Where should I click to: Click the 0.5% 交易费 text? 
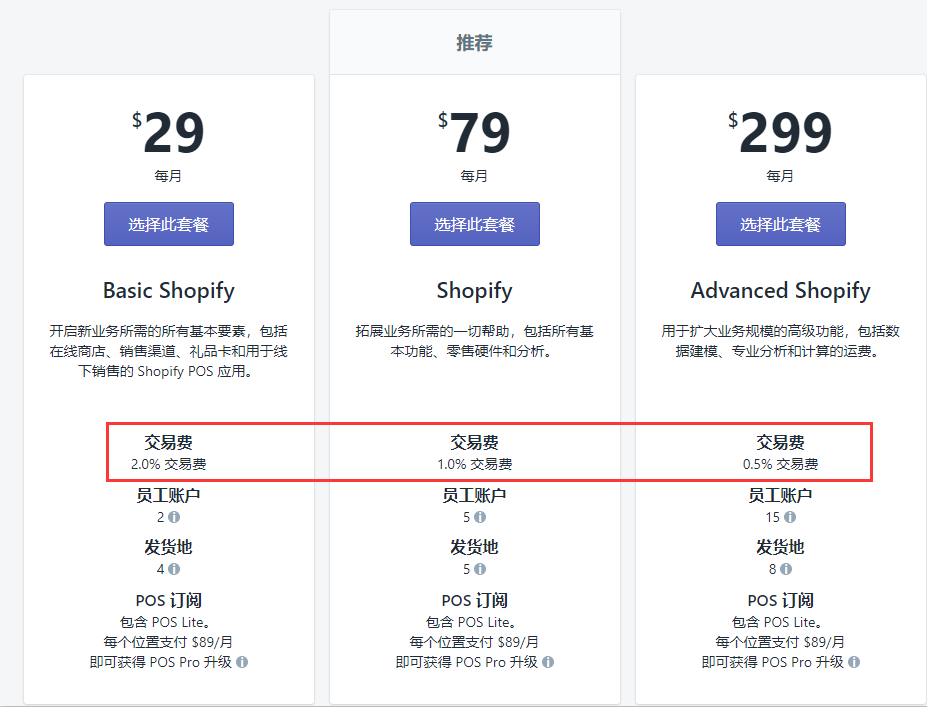pos(780,464)
